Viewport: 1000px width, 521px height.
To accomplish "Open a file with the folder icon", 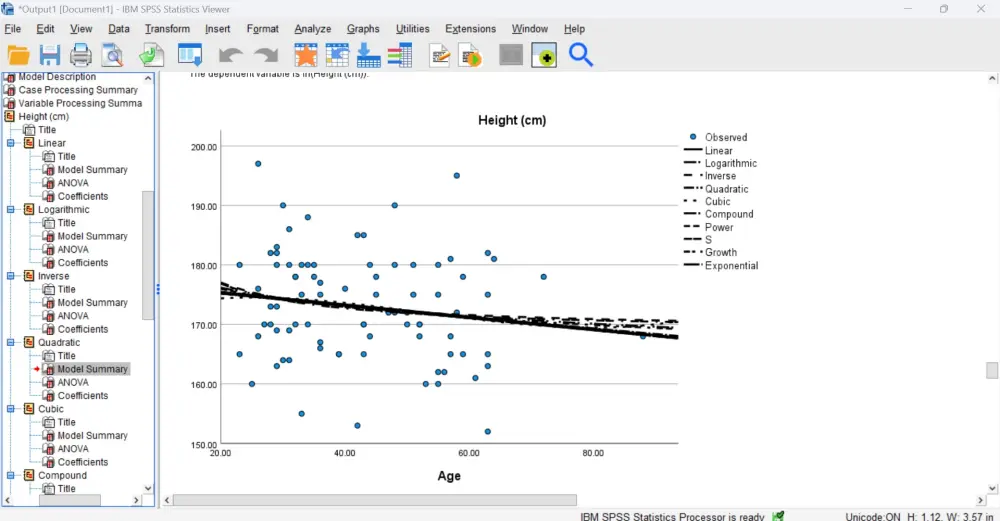I will pos(18,55).
